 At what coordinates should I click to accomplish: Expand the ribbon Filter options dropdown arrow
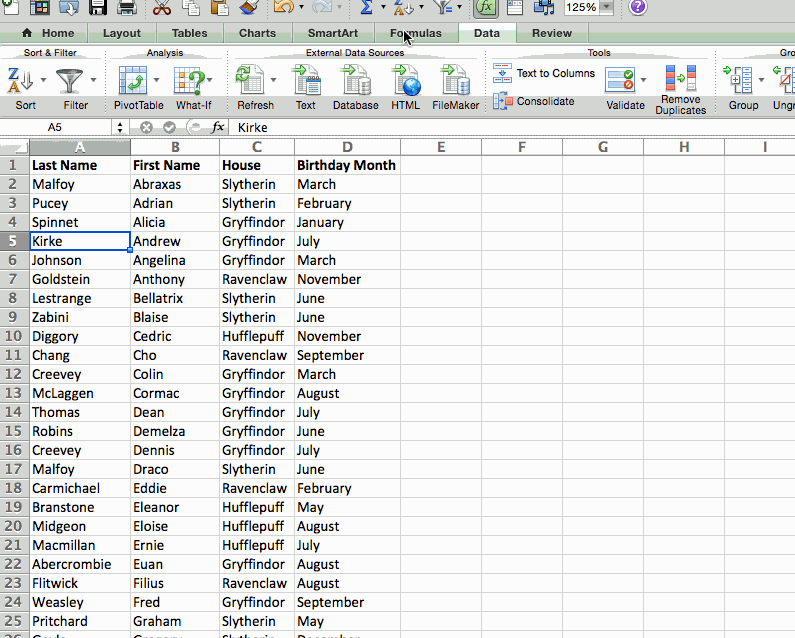tap(93, 80)
